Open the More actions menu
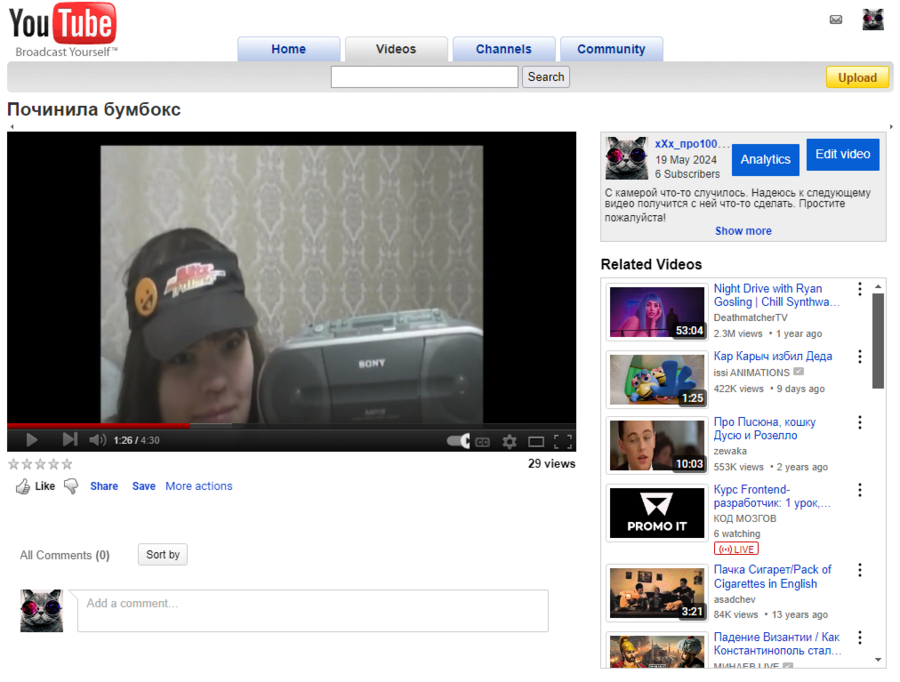 click(199, 486)
